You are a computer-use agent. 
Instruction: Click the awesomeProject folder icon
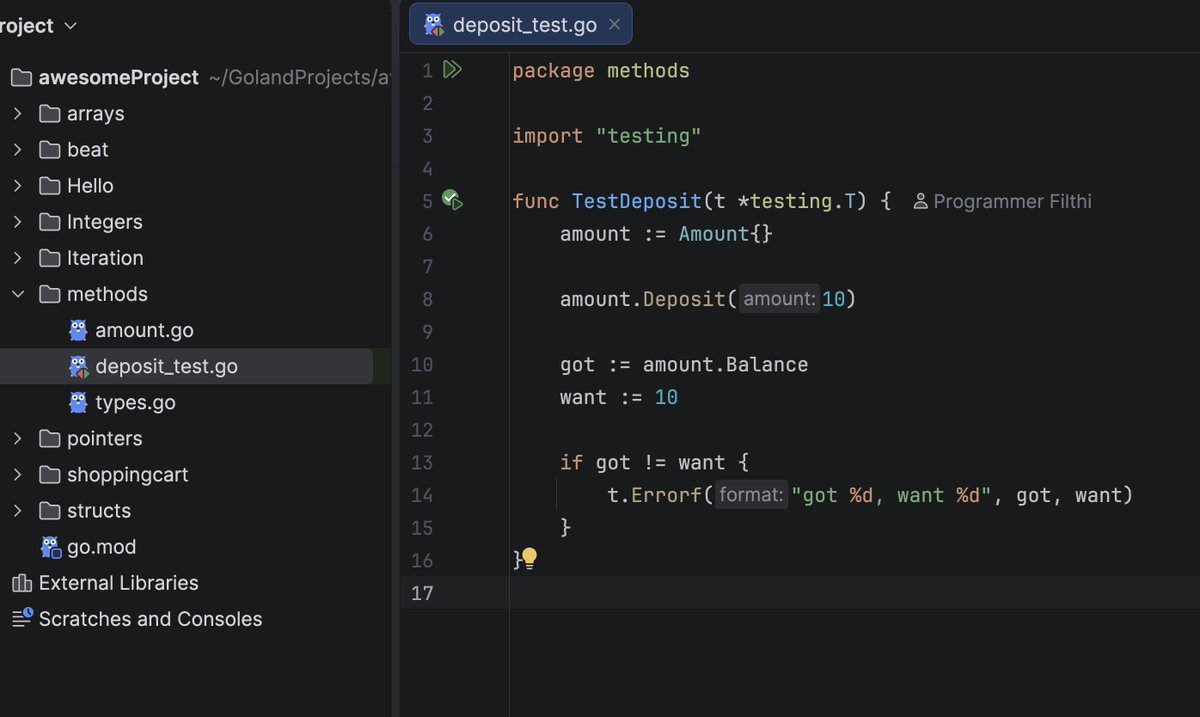point(21,78)
